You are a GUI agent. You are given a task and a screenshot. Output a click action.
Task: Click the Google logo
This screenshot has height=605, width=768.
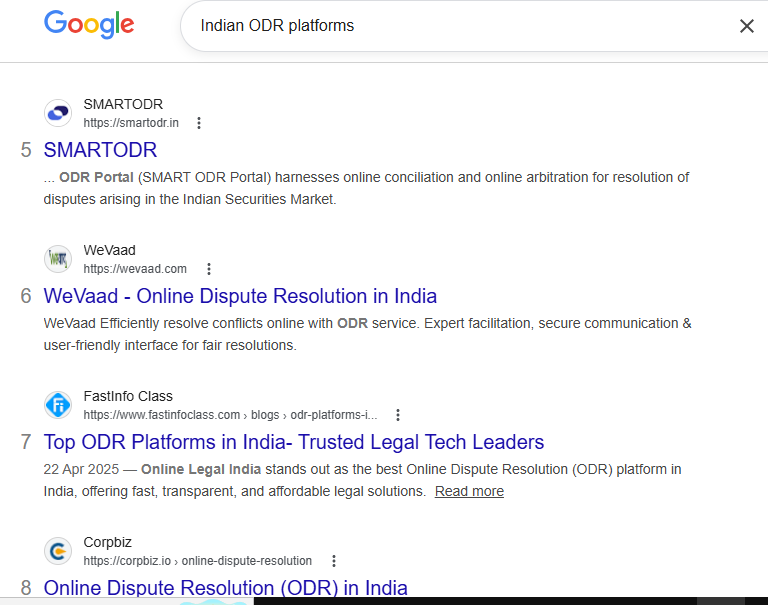click(89, 24)
